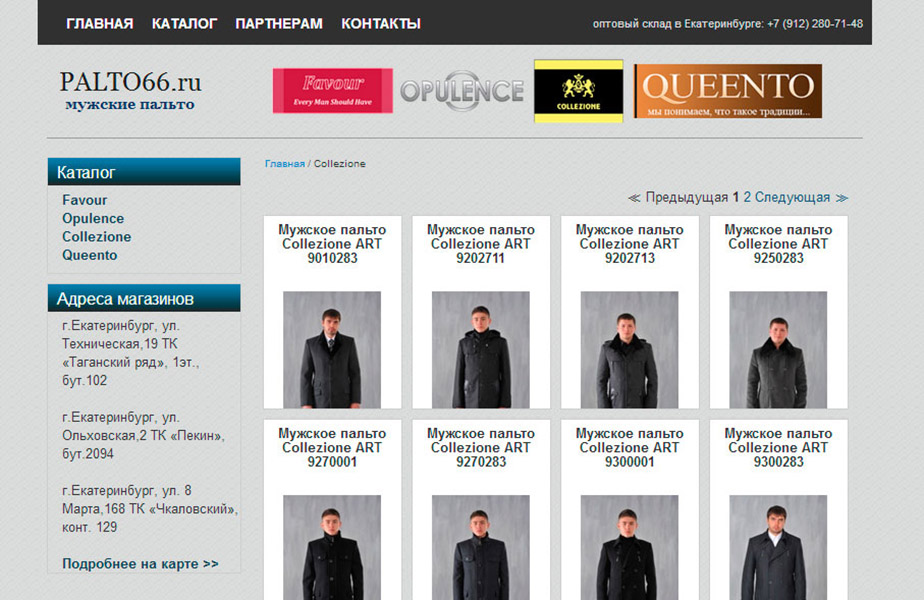Select the Collezione brand logo
The height and width of the screenshot is (600, 924).
(x=579, y=91)
